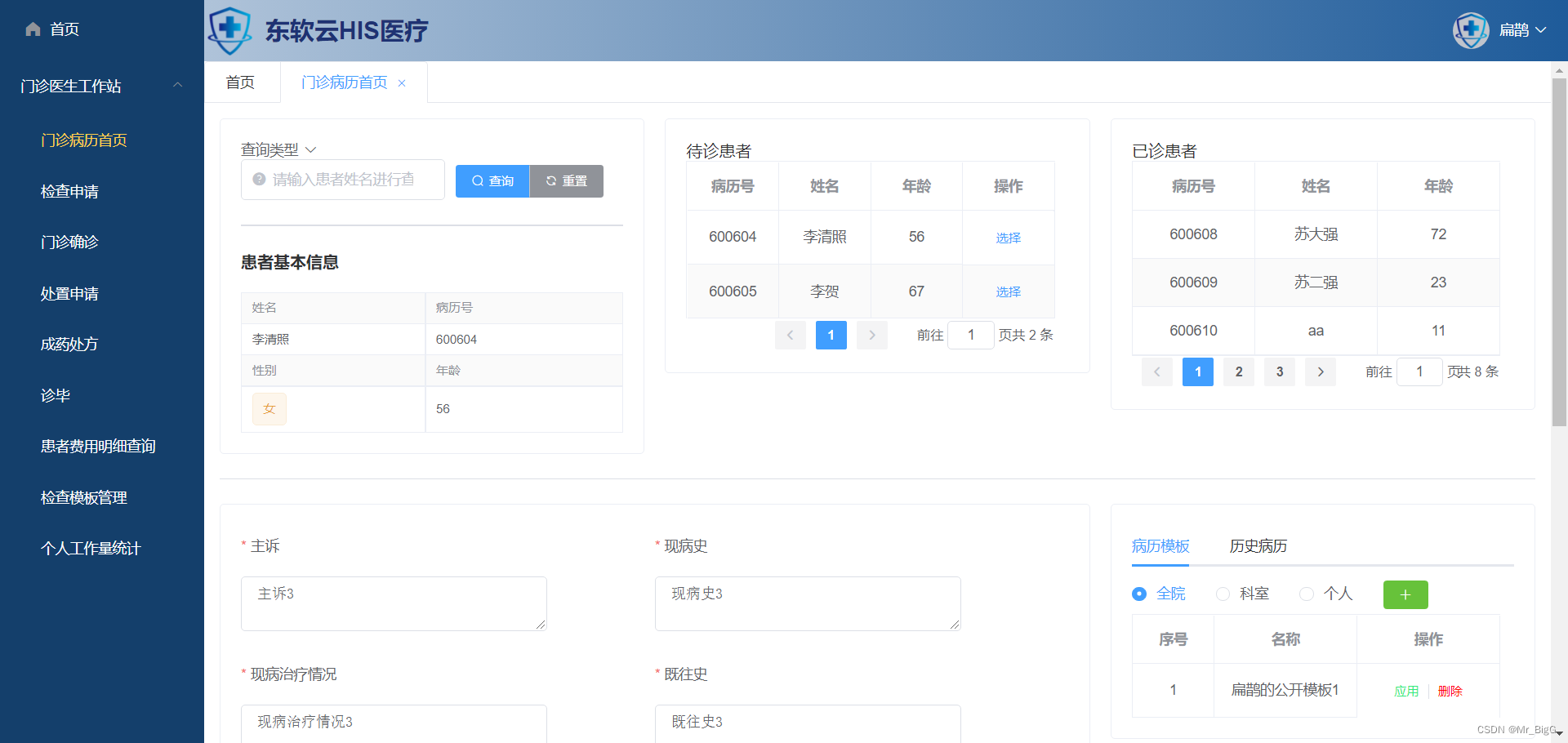Viewport: 1568px width, 743px height.
Task: Click the question mark icon in search field
Action: tap(259, 179)
